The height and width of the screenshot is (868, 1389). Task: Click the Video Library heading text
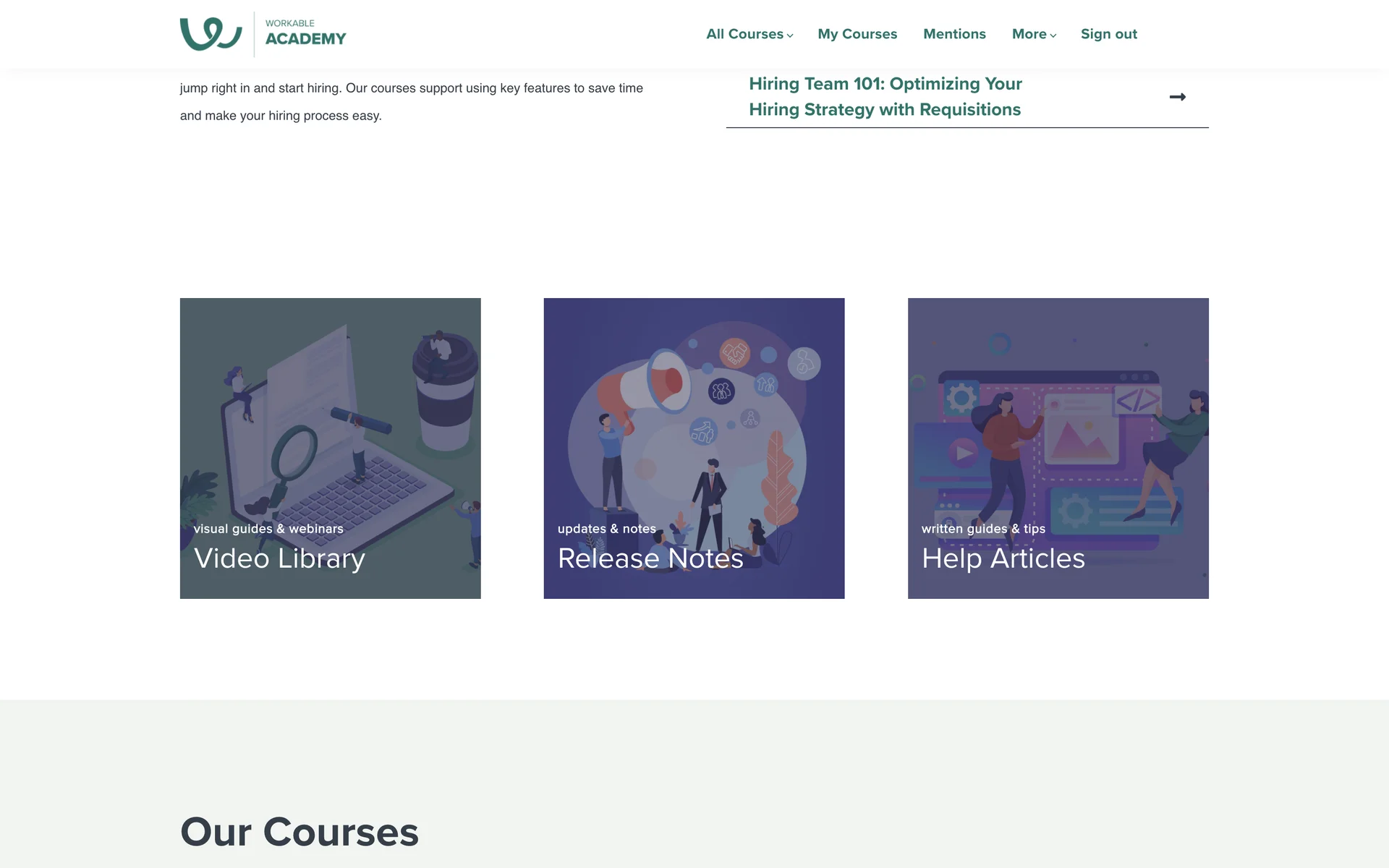(279, 558)
